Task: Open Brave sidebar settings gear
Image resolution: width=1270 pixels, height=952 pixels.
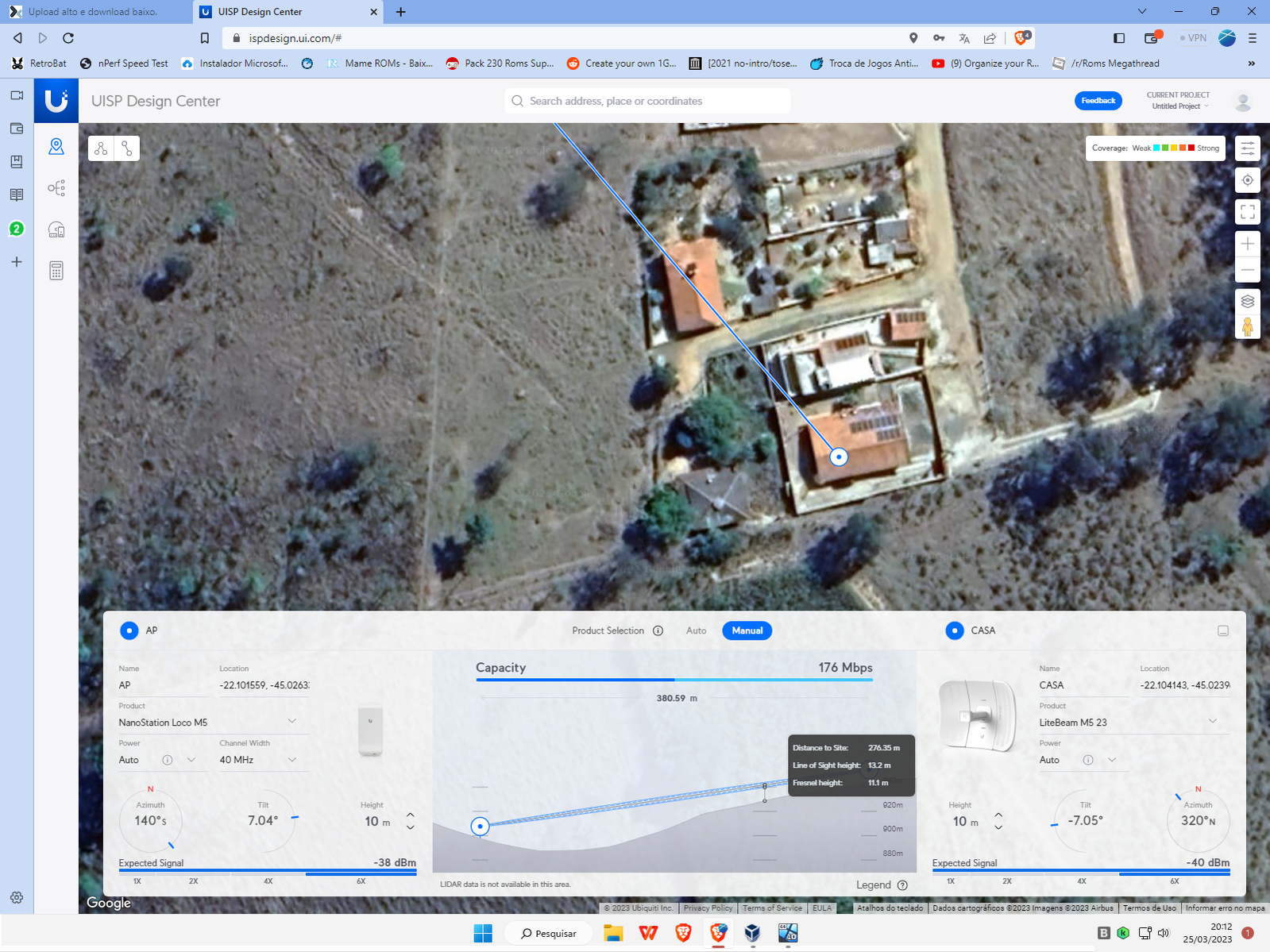Action: pos(17,897)
